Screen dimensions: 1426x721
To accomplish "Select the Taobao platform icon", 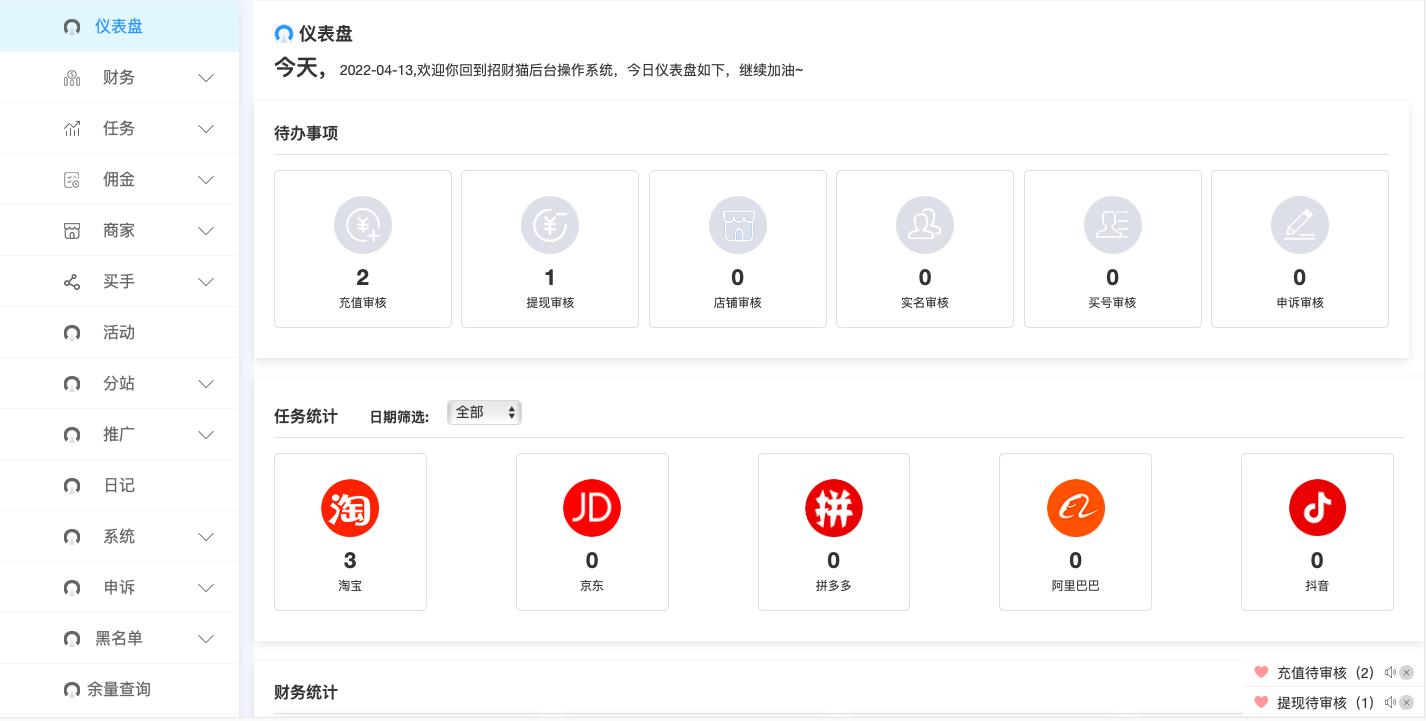I will pyautogui.click(x=350, y=508).
